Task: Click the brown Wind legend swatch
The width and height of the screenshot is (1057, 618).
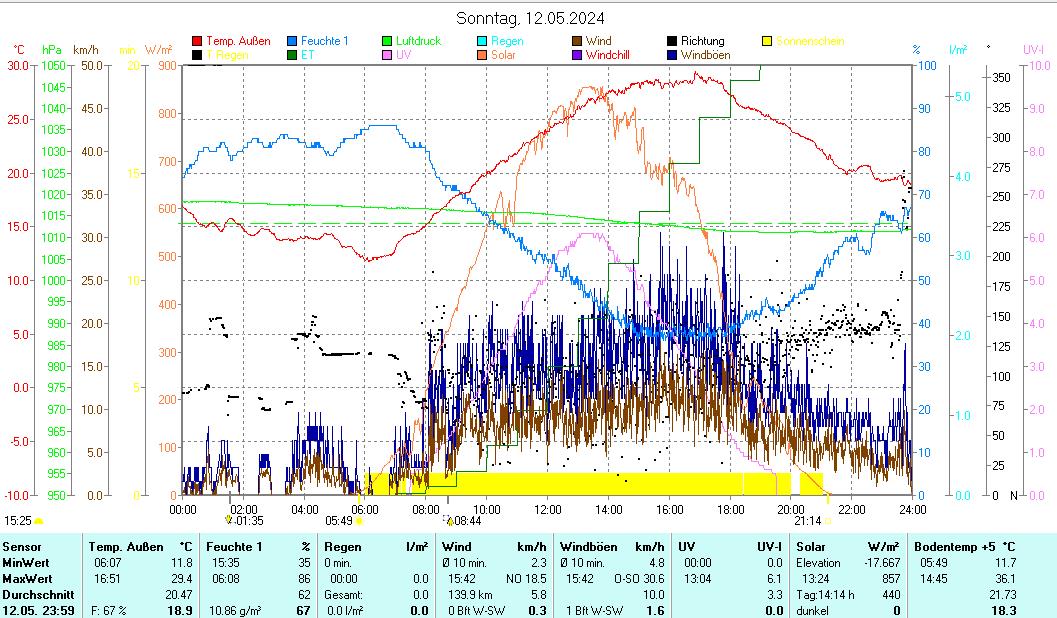Action: [577, 41]
